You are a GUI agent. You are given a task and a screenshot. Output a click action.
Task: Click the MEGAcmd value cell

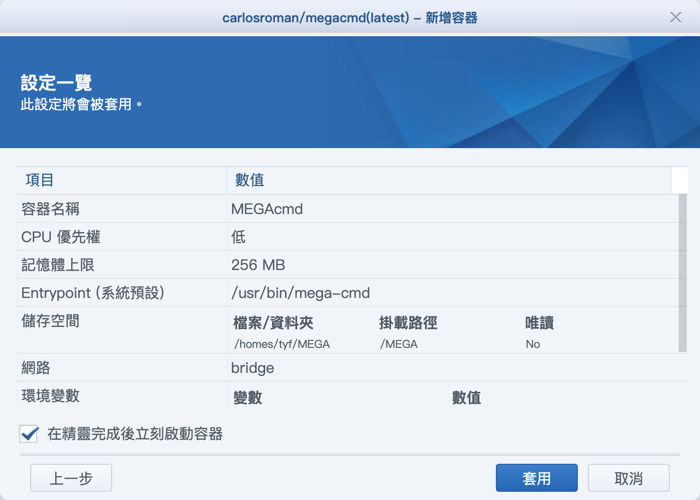pyautogui.click(x=267, y=208)
